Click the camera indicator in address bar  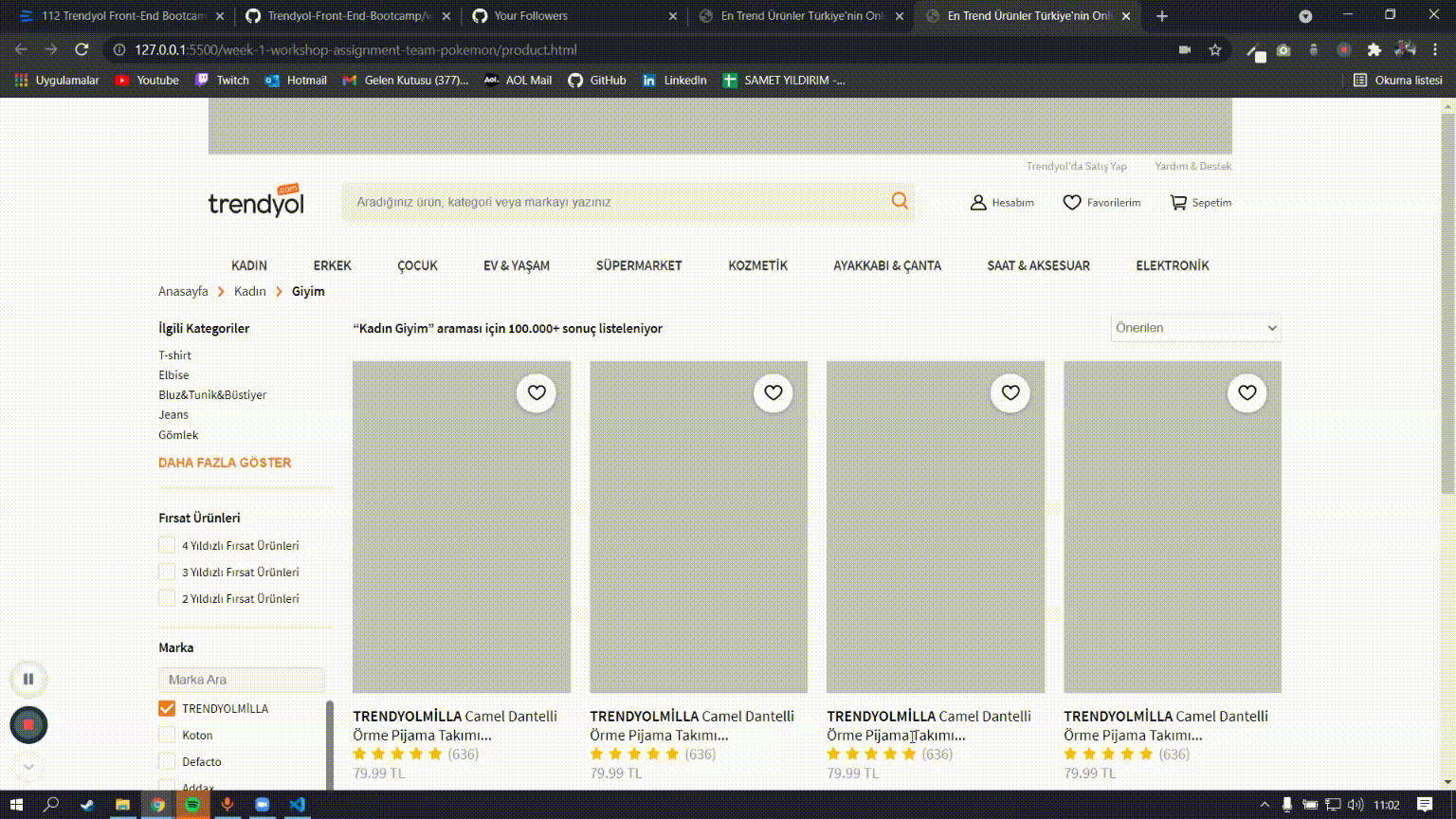(x=1185, y=49)
